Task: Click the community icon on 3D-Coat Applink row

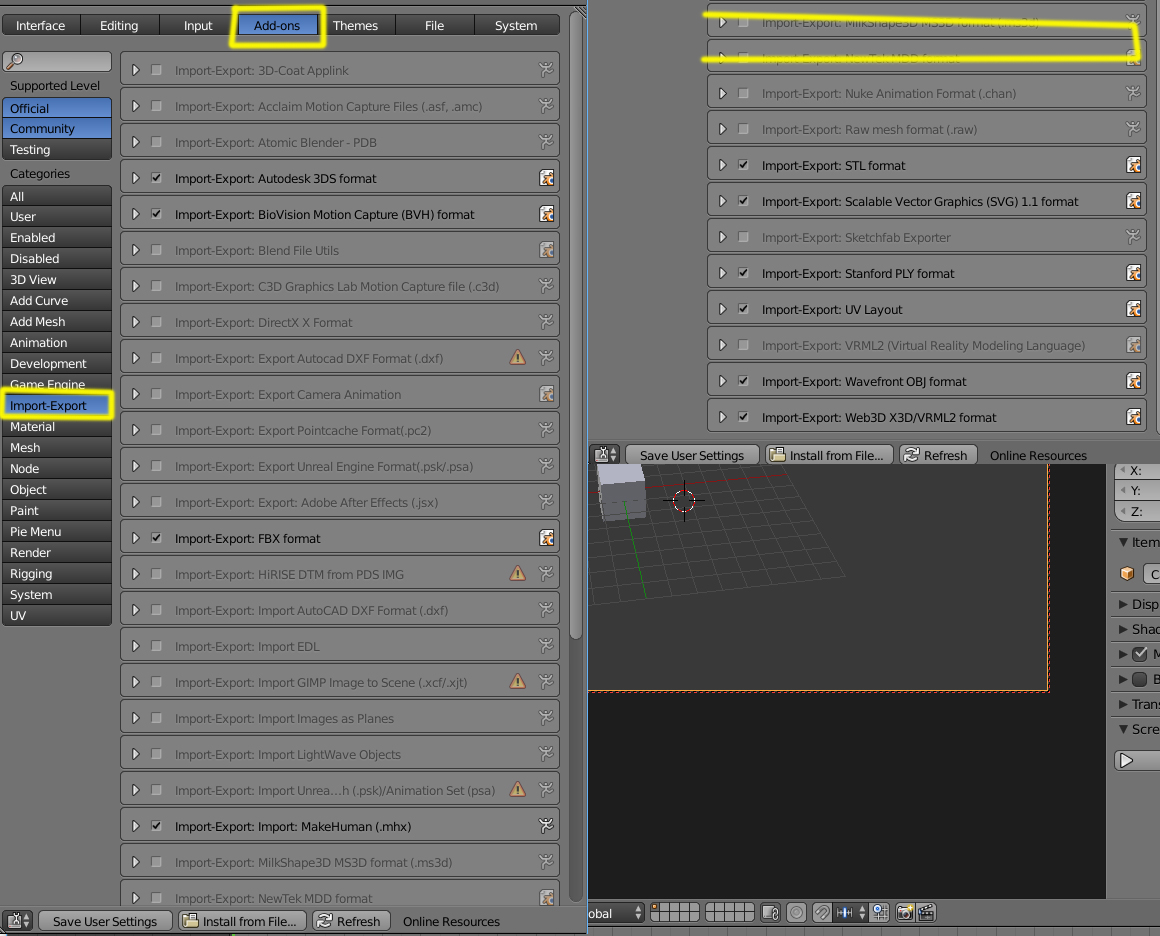Action: [546, 70]
